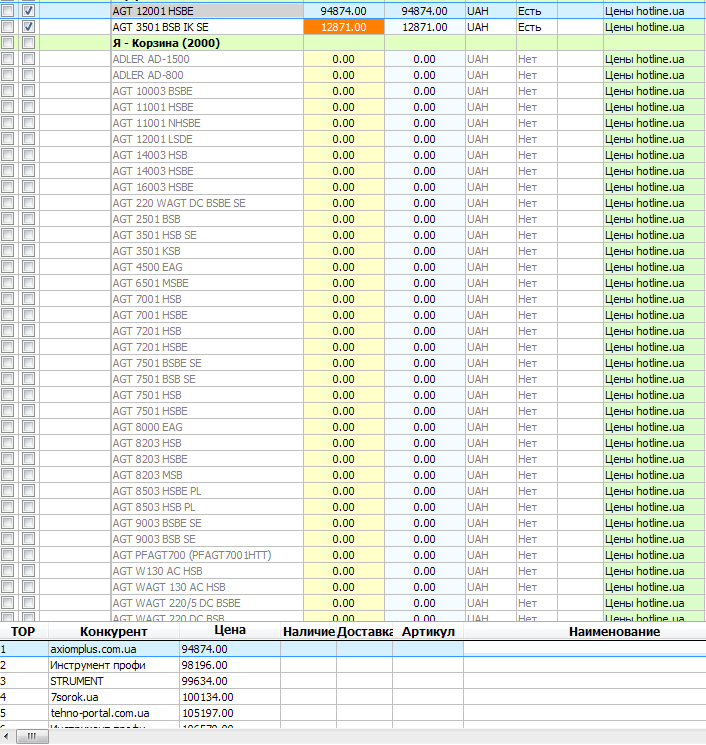Click the 105197.00 competitor price
Screen dimensions: 706x745
pyautogui.click(x=208, y=713)
